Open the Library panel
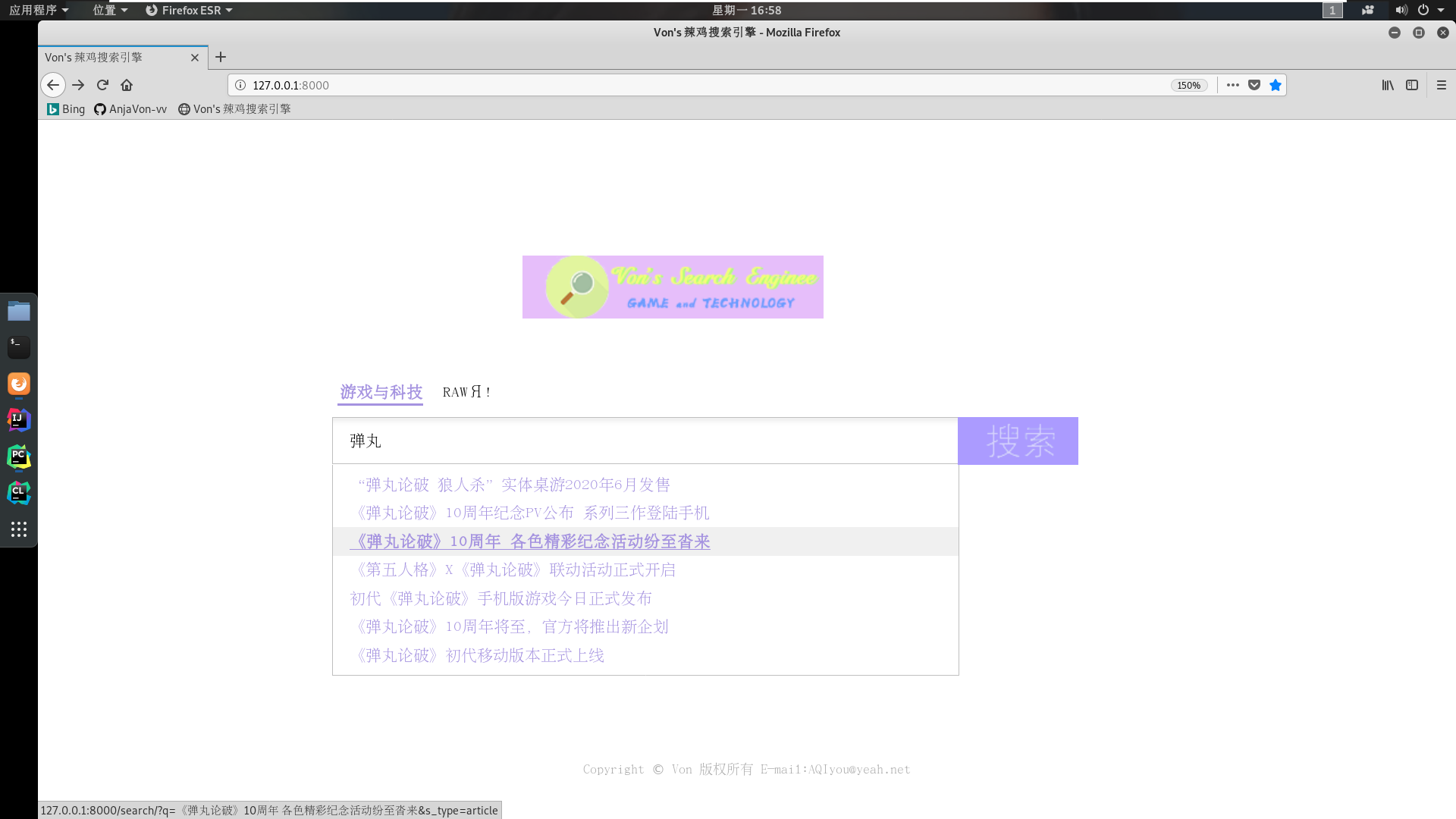This screenshot has height=819, width=1456. pyautogui.click(x=1388, y=85)
